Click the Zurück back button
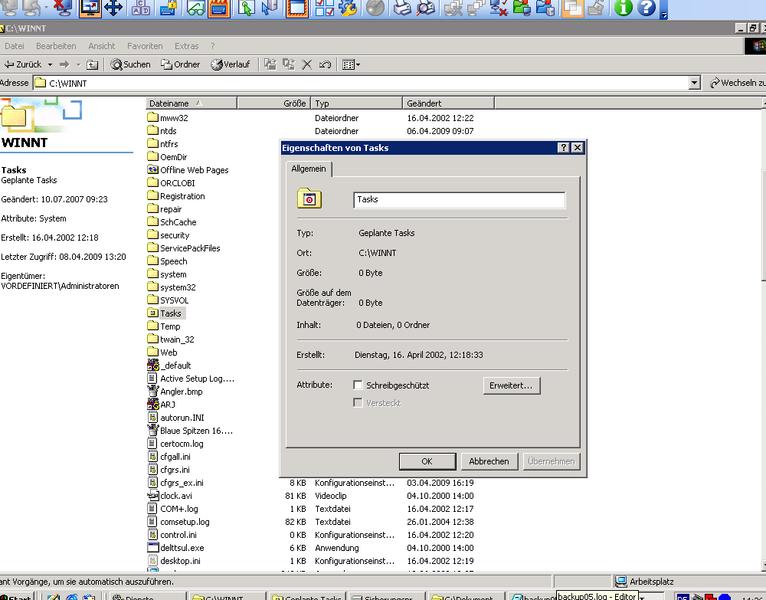The height and width of the screenshot is (600, 766). coord(23,64)
